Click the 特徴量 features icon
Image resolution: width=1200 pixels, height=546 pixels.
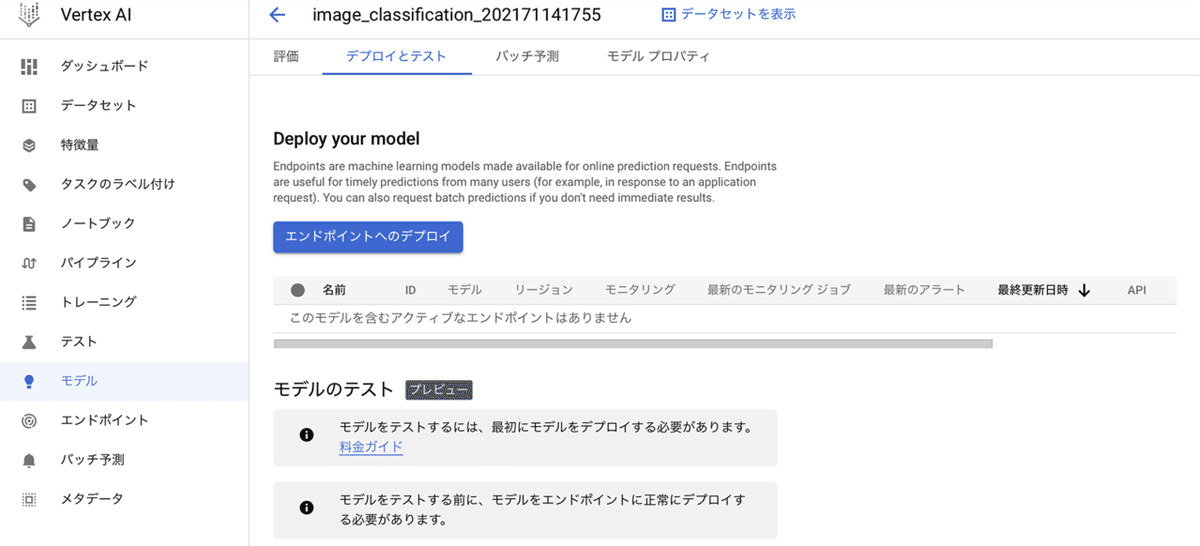point(29,145)
